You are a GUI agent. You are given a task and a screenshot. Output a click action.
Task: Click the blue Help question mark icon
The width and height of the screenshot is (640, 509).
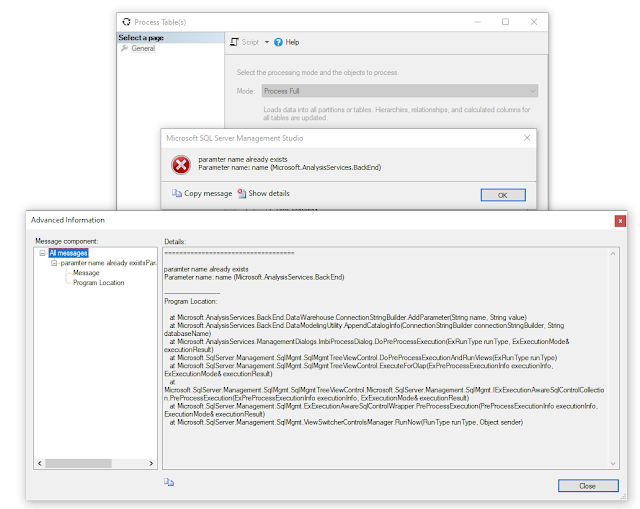tap(278, 42)
